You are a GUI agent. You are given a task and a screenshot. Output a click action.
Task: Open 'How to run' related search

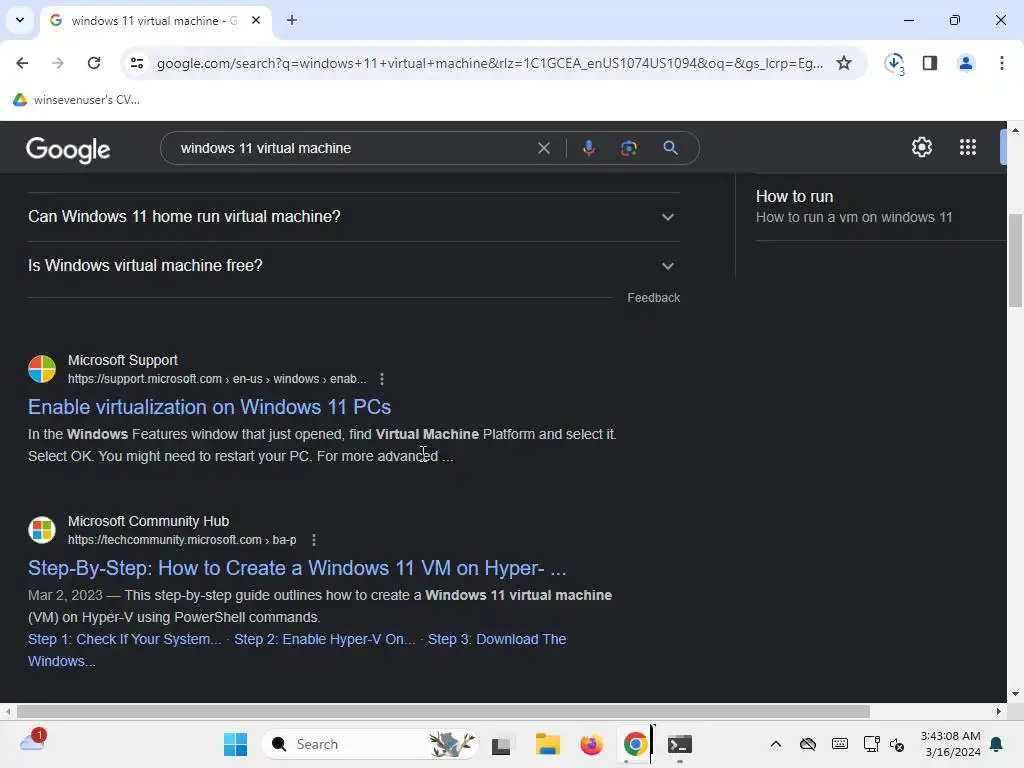(854, 206)
